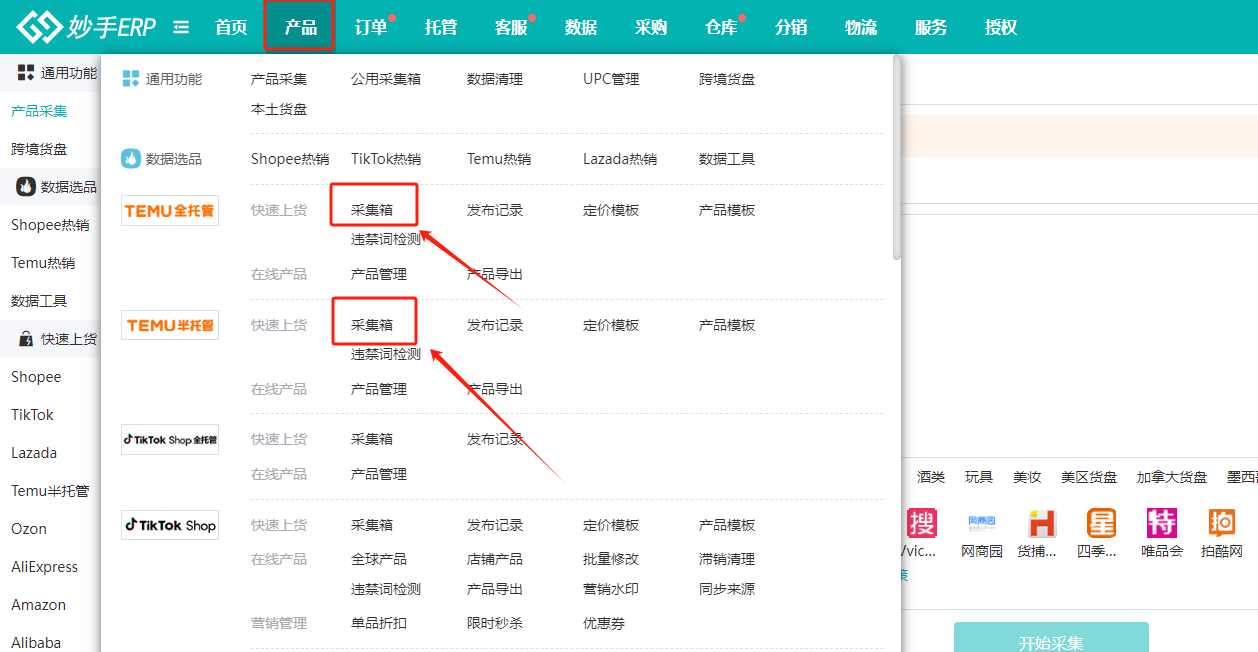The image size is (1258, 652).
Task: Click the 妙手ERP logo
Action: pos(86,27)
